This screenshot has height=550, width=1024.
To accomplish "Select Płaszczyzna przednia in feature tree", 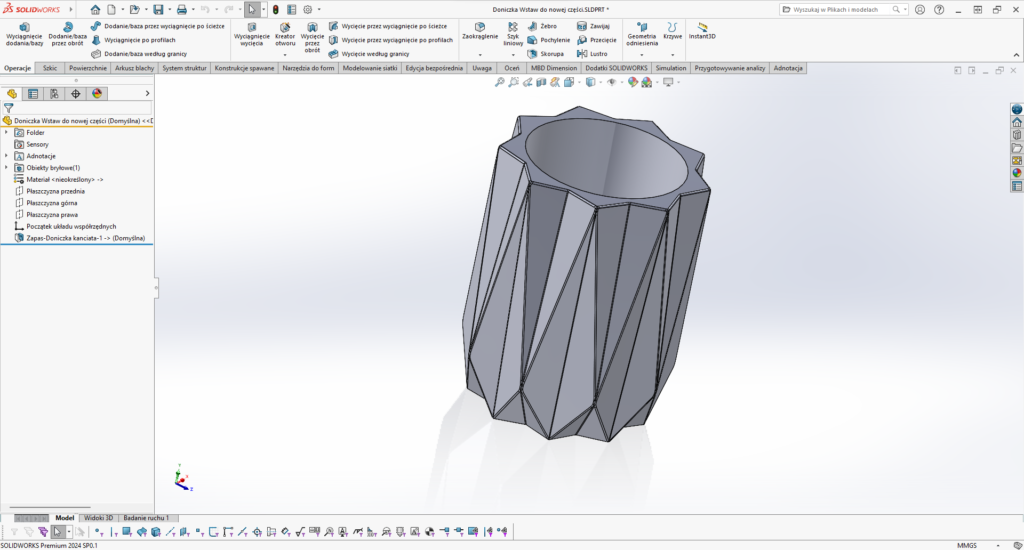I will point(55,190).
